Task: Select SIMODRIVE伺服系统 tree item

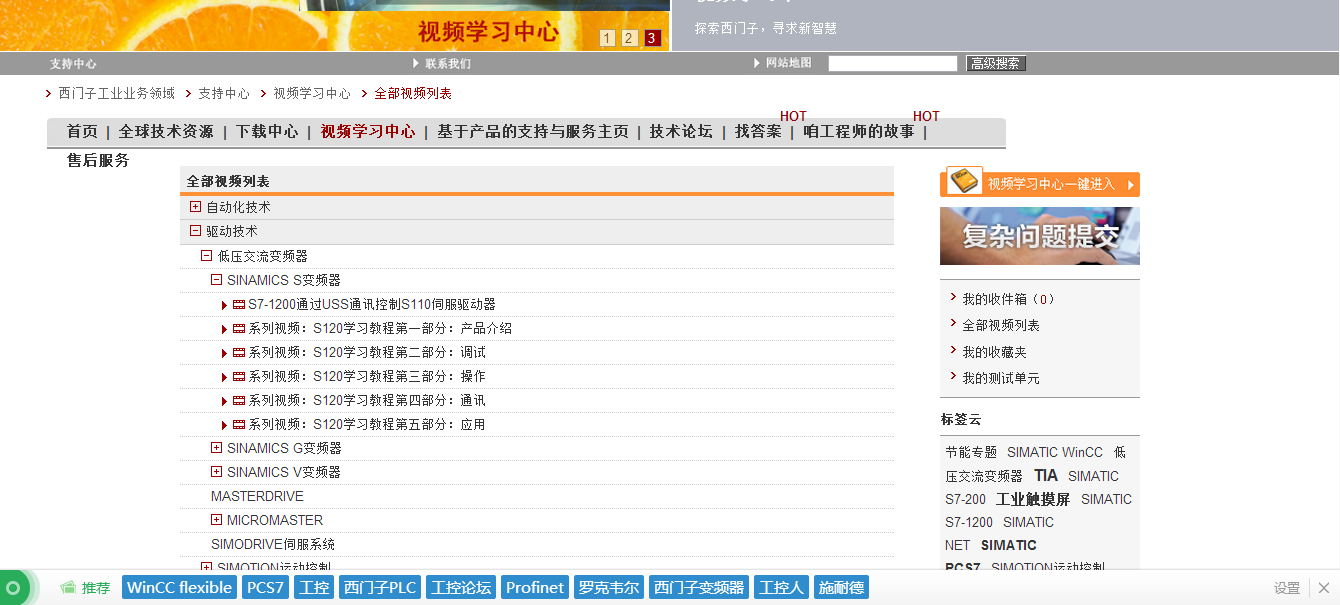Action: 273,544
